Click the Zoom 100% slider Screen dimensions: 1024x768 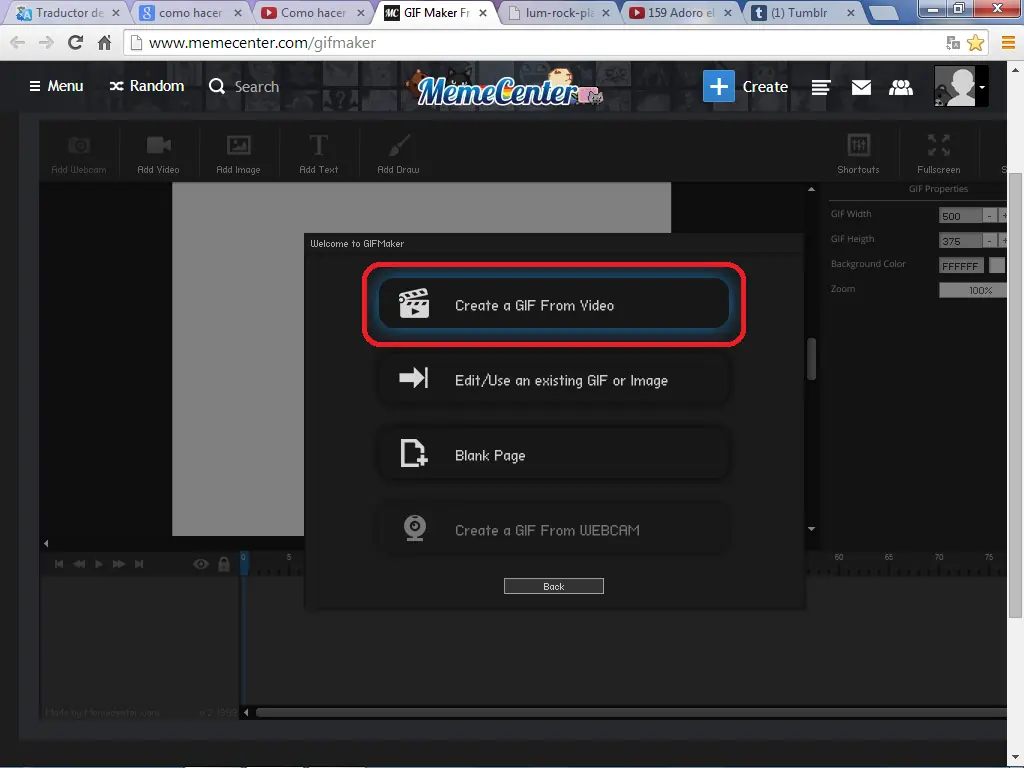tap(972, 290)
